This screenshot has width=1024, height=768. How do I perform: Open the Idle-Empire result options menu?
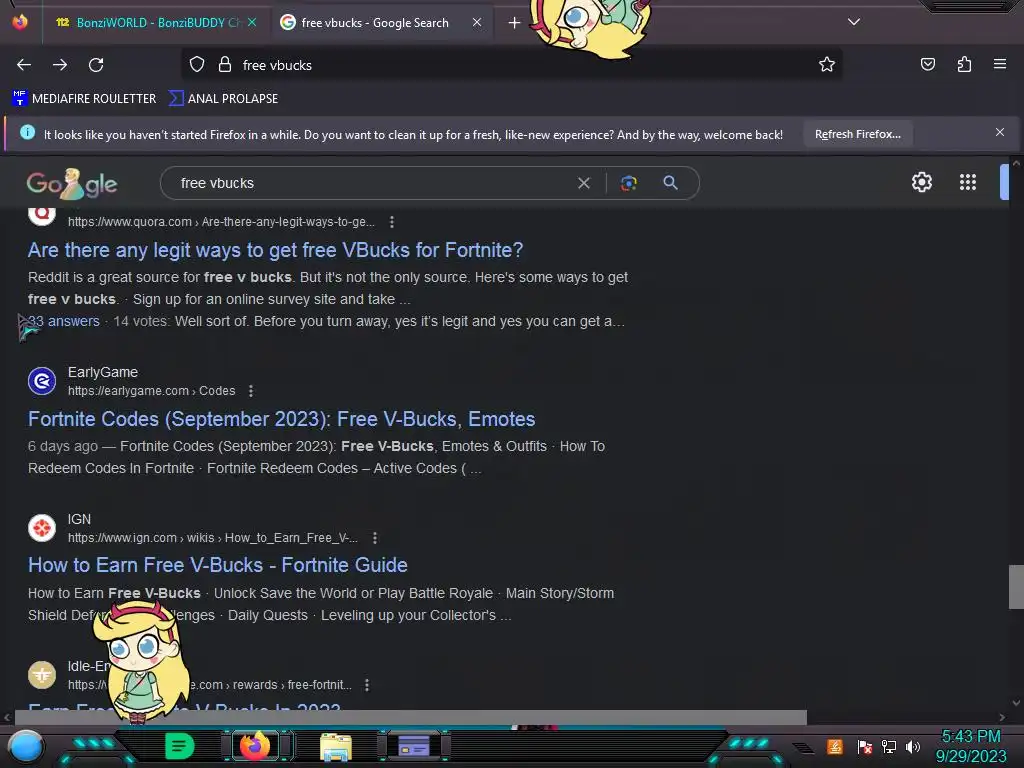pos(367,685)
